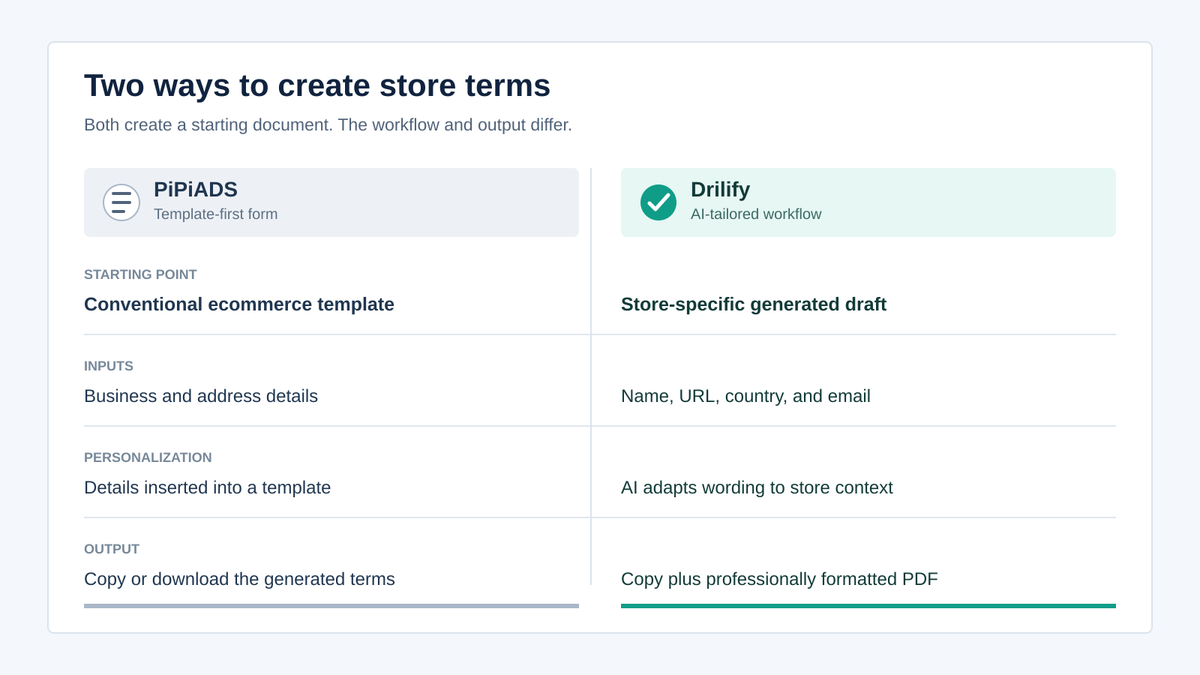Viewport: 1200px width, 675px height.
Task: Click 'Business and address details' text
Action: (x=201, y=396)
